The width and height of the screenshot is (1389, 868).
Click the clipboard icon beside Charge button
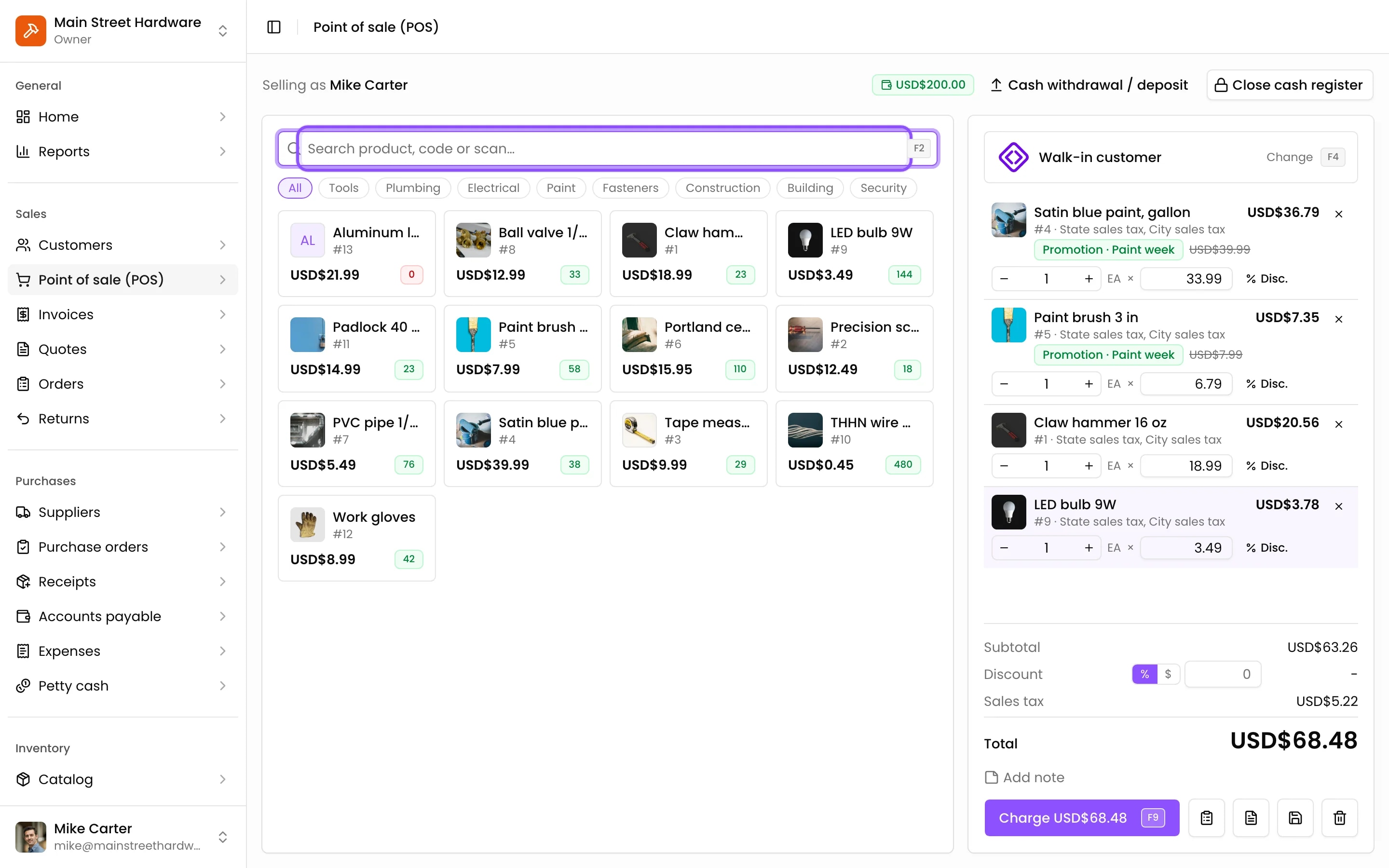coord(1207,817)
